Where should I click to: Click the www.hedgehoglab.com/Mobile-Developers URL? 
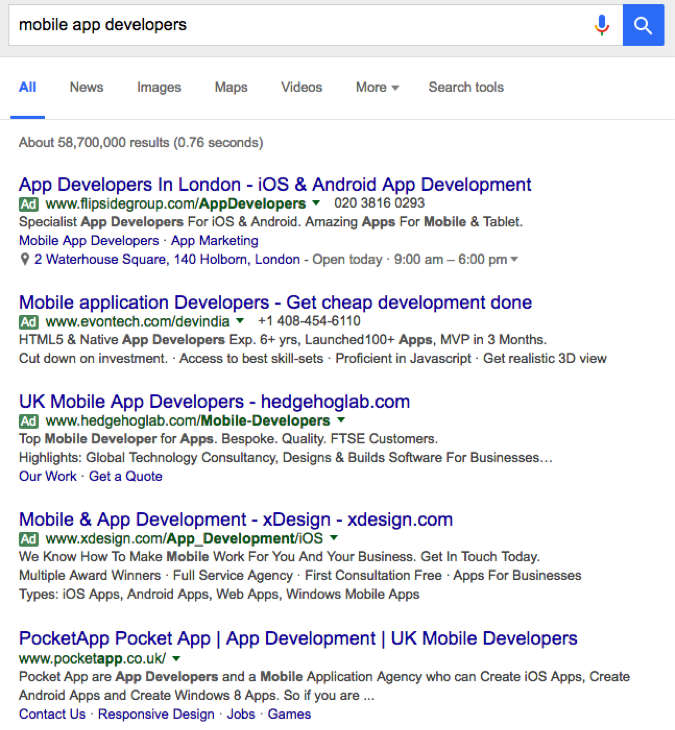coord(188,421)
